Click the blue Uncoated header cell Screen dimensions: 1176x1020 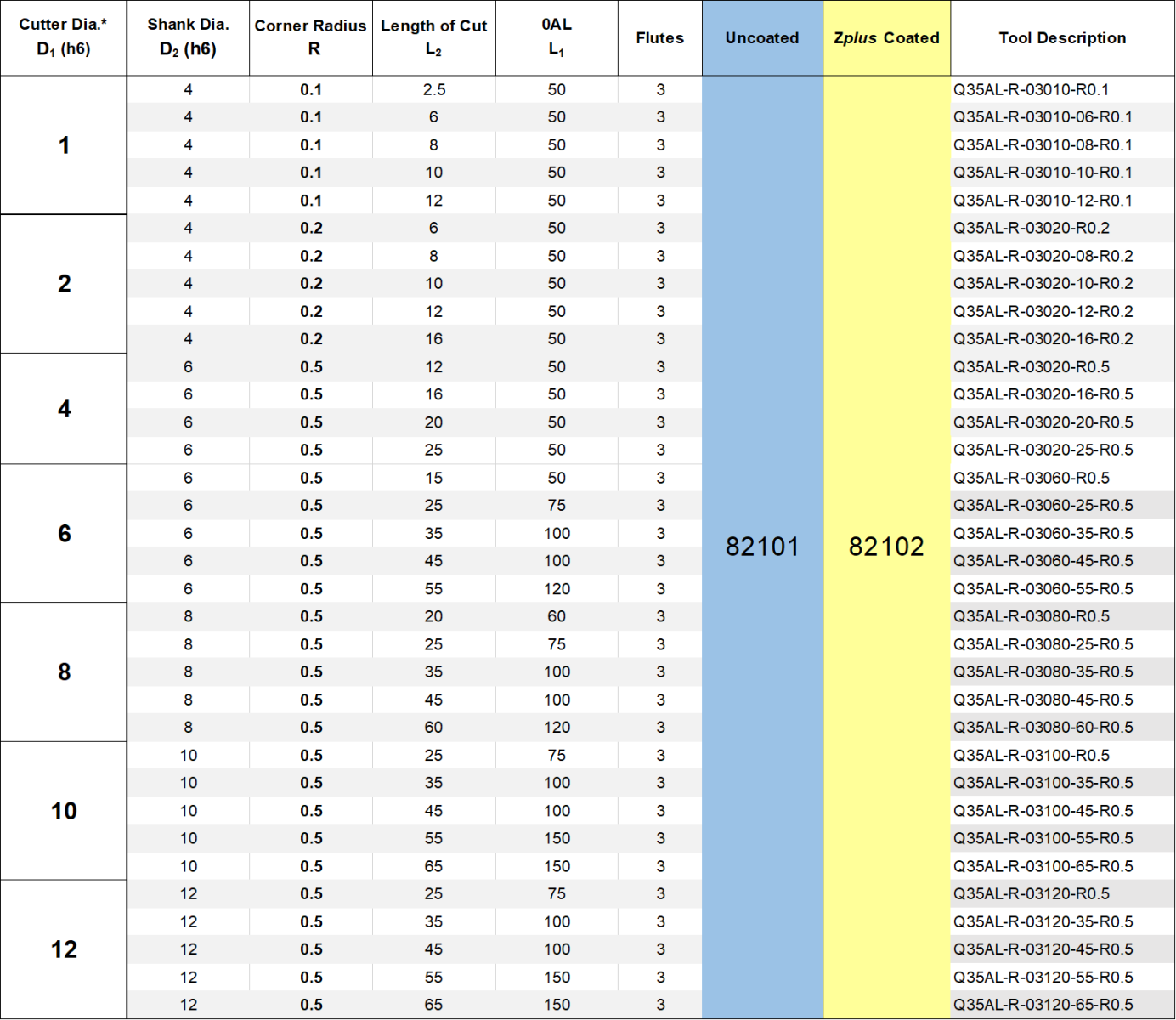[x=762, y=38]
